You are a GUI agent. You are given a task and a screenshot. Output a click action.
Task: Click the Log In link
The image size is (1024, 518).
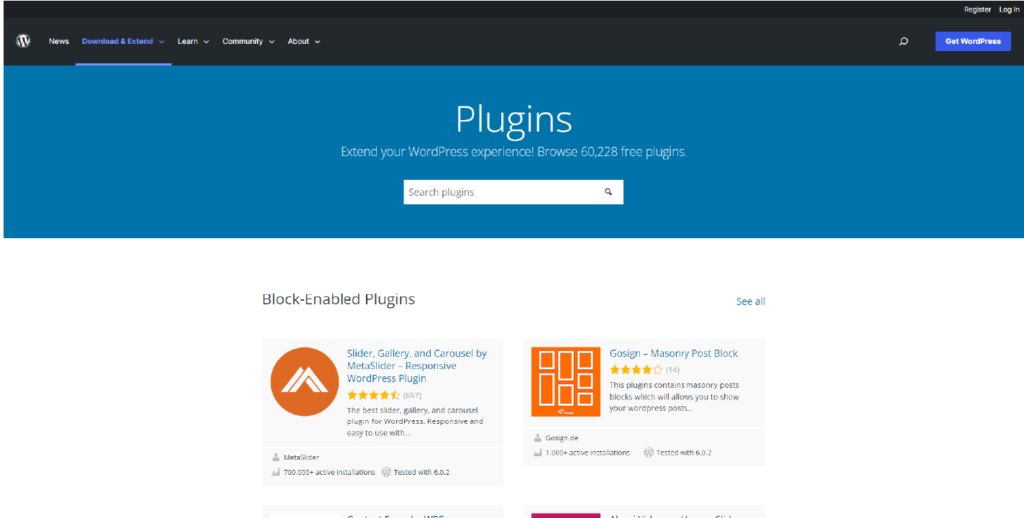click(x=1009, y=10)
